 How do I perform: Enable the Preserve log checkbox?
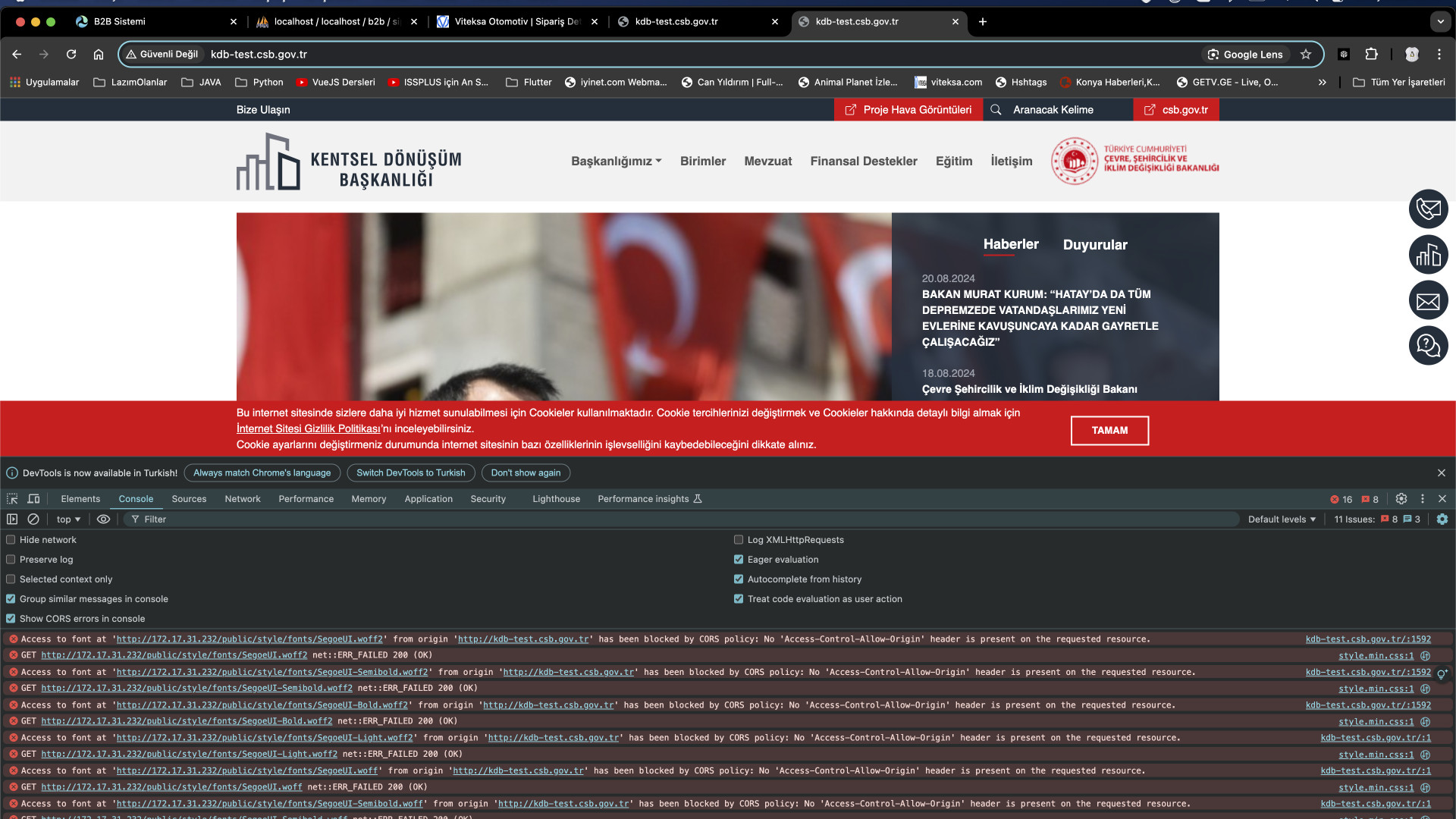(11, 560)
